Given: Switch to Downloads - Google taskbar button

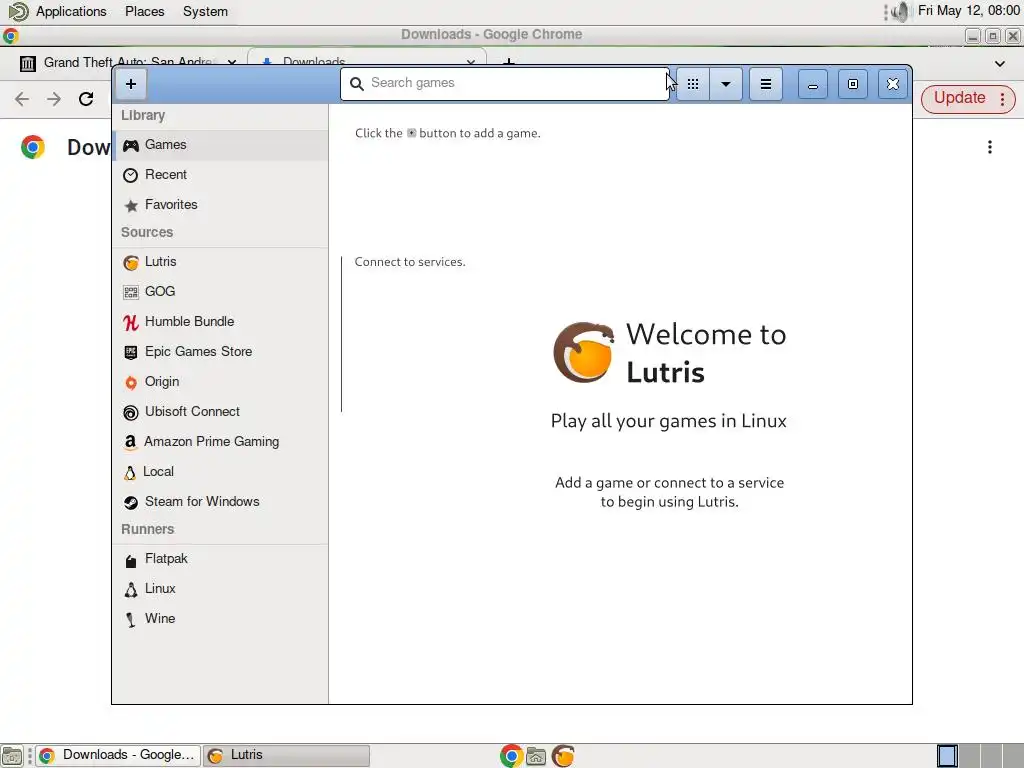Looking at the screenshot, I should (x=118, y=756).
